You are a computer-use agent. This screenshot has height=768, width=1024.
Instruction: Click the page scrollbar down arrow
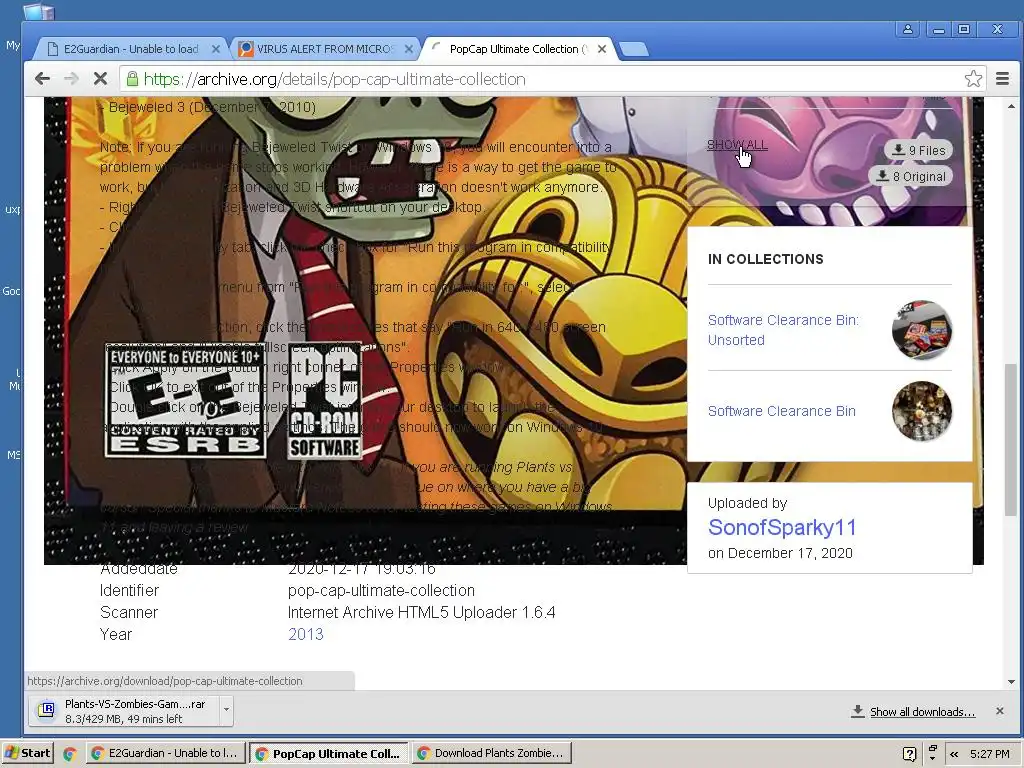tap(1011, 682)
